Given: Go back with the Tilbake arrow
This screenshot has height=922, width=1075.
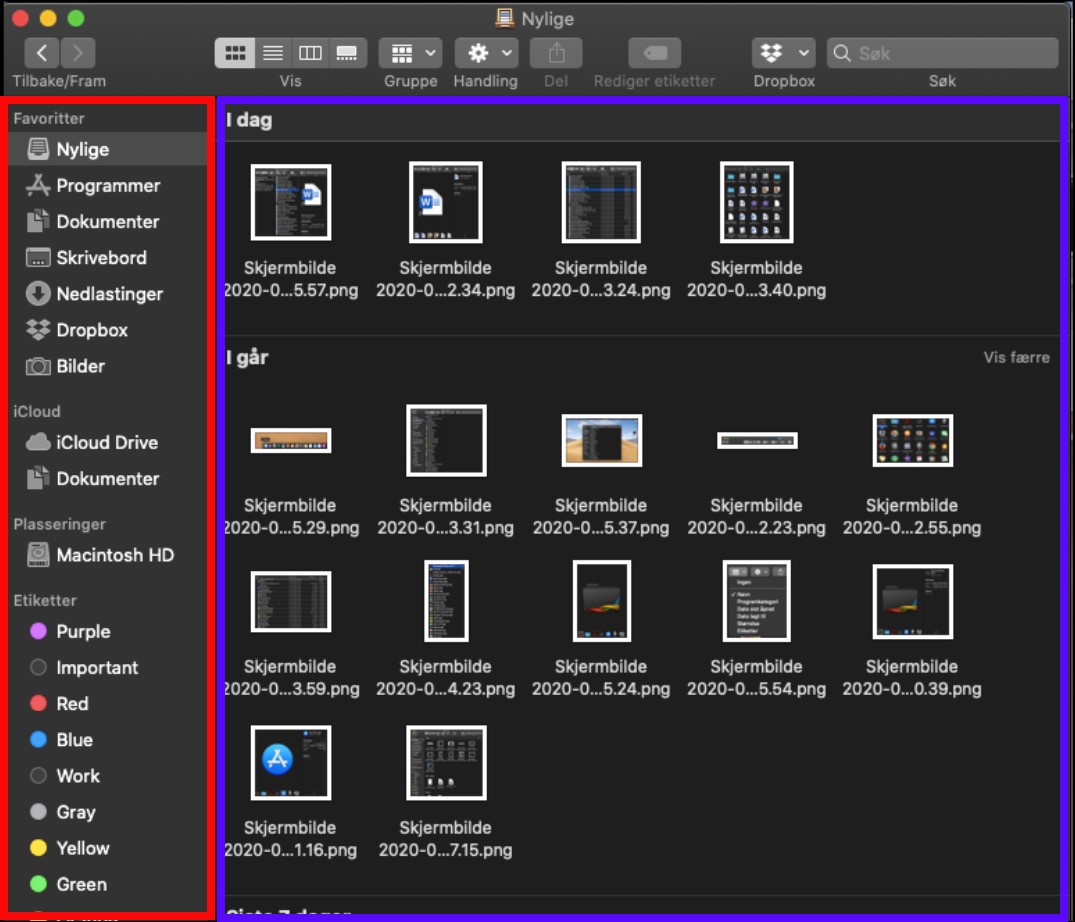Looking at the screenshot, I should tap(41, 53).
